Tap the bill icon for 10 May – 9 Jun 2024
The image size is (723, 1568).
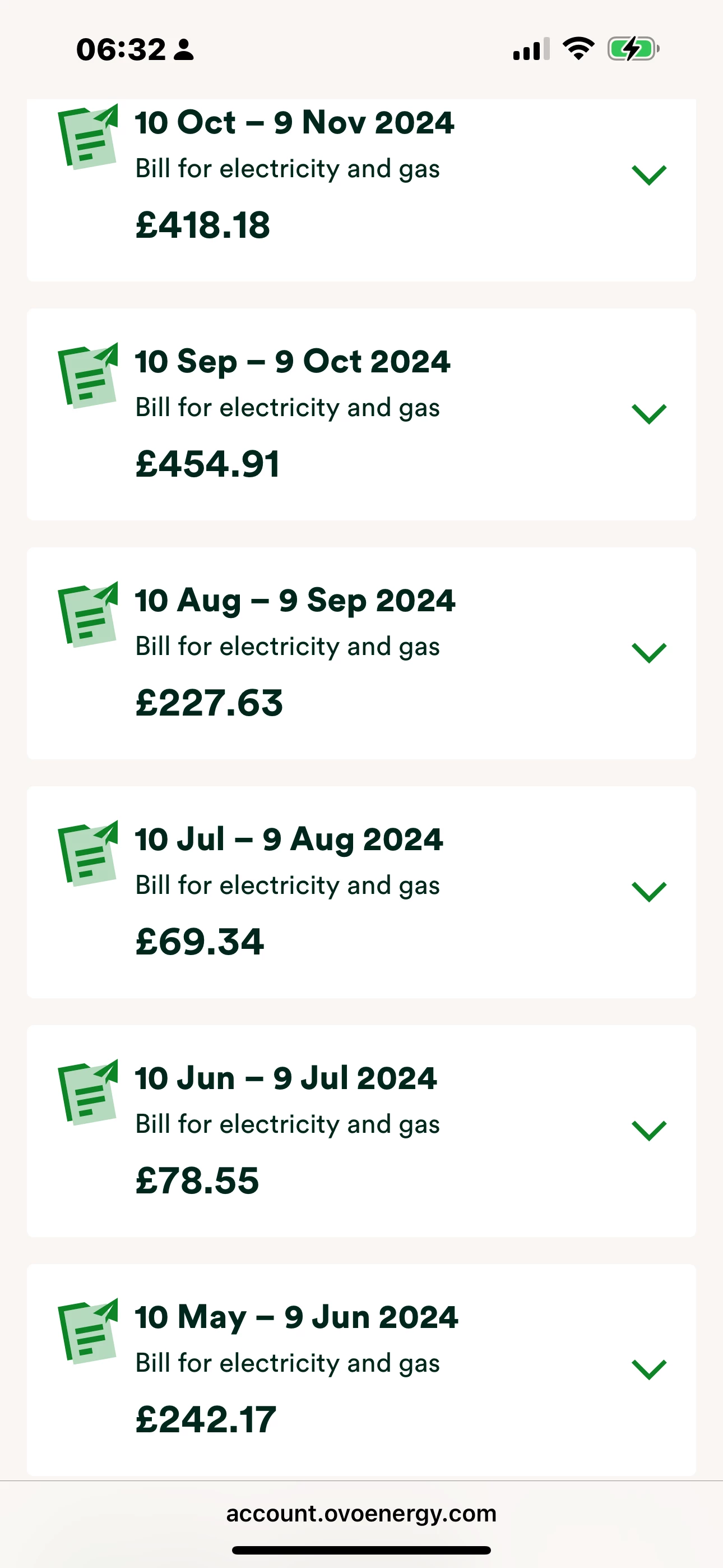pos(87,1331)
